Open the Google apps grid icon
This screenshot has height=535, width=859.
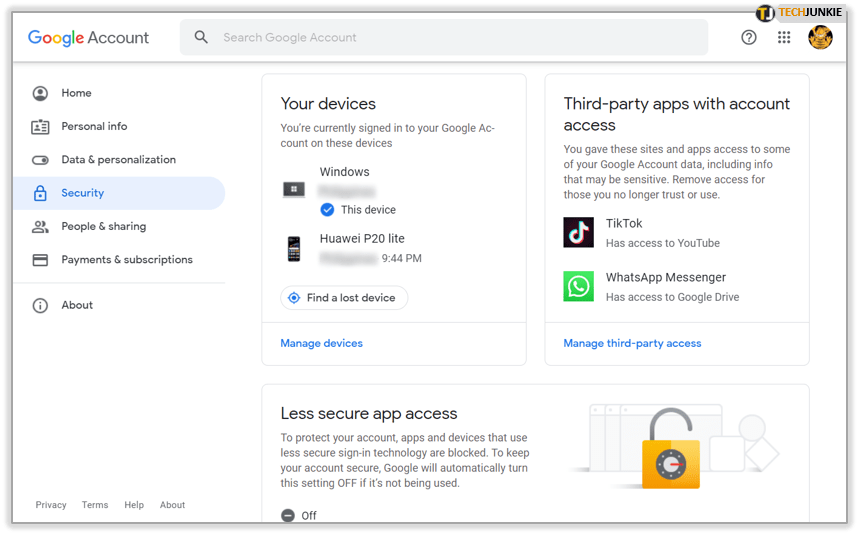784,37
